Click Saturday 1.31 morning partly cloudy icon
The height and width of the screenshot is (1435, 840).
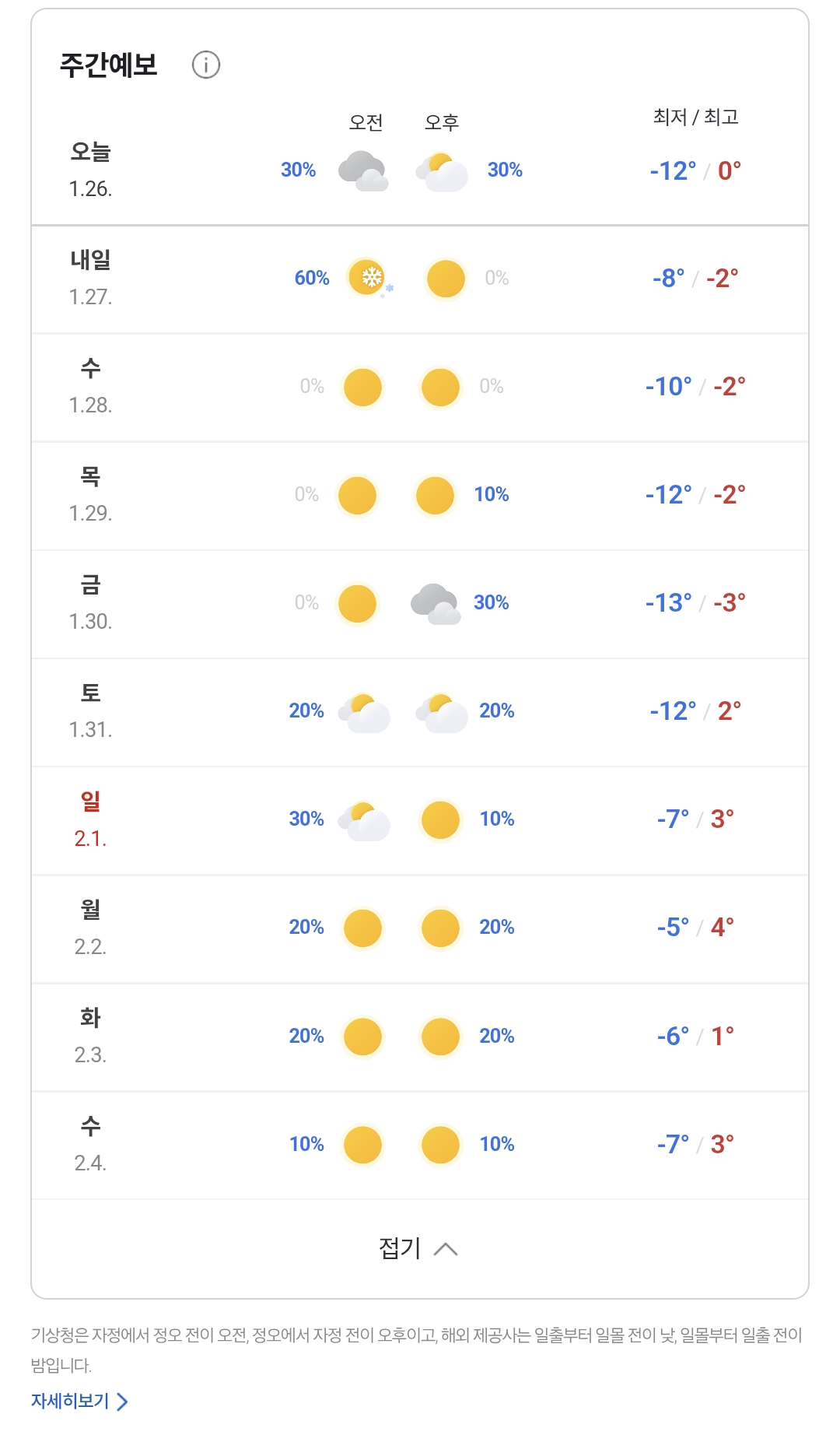click(x=364, y=712)
